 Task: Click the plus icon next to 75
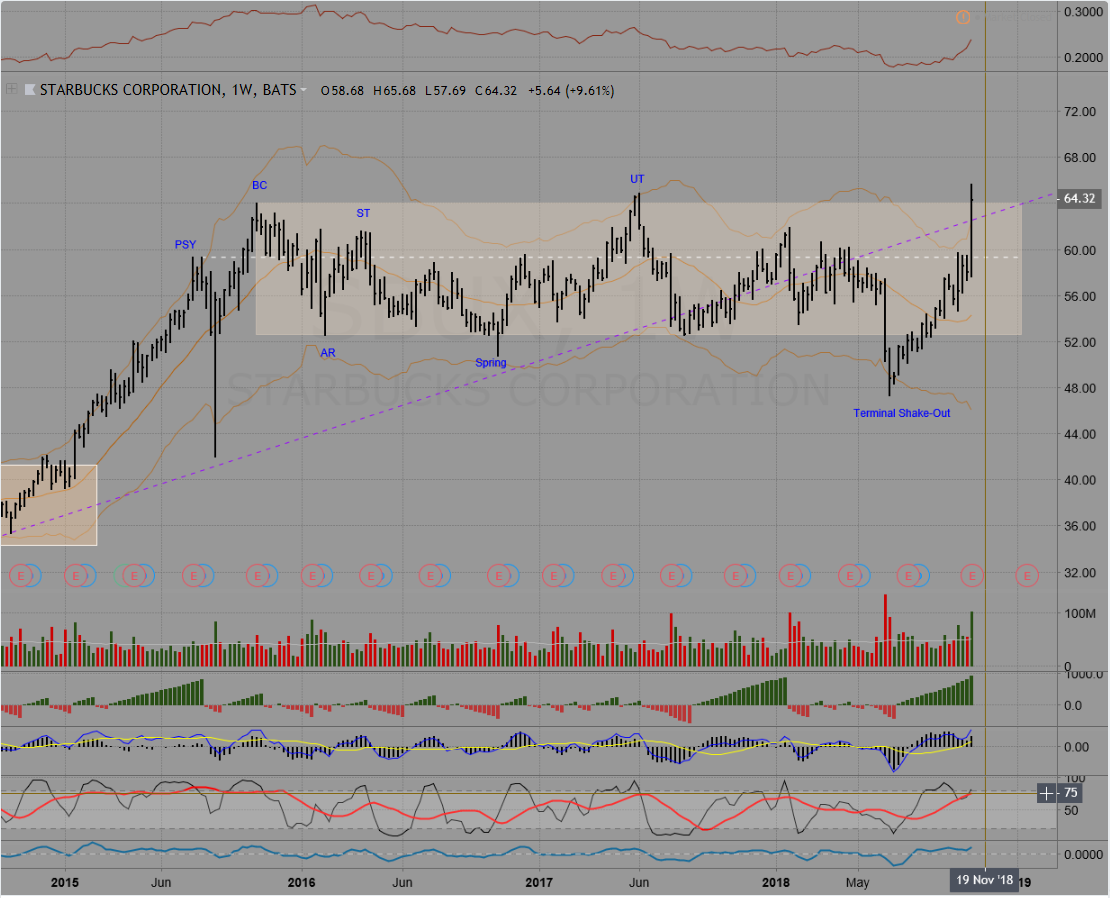[x=1046, y=793]
